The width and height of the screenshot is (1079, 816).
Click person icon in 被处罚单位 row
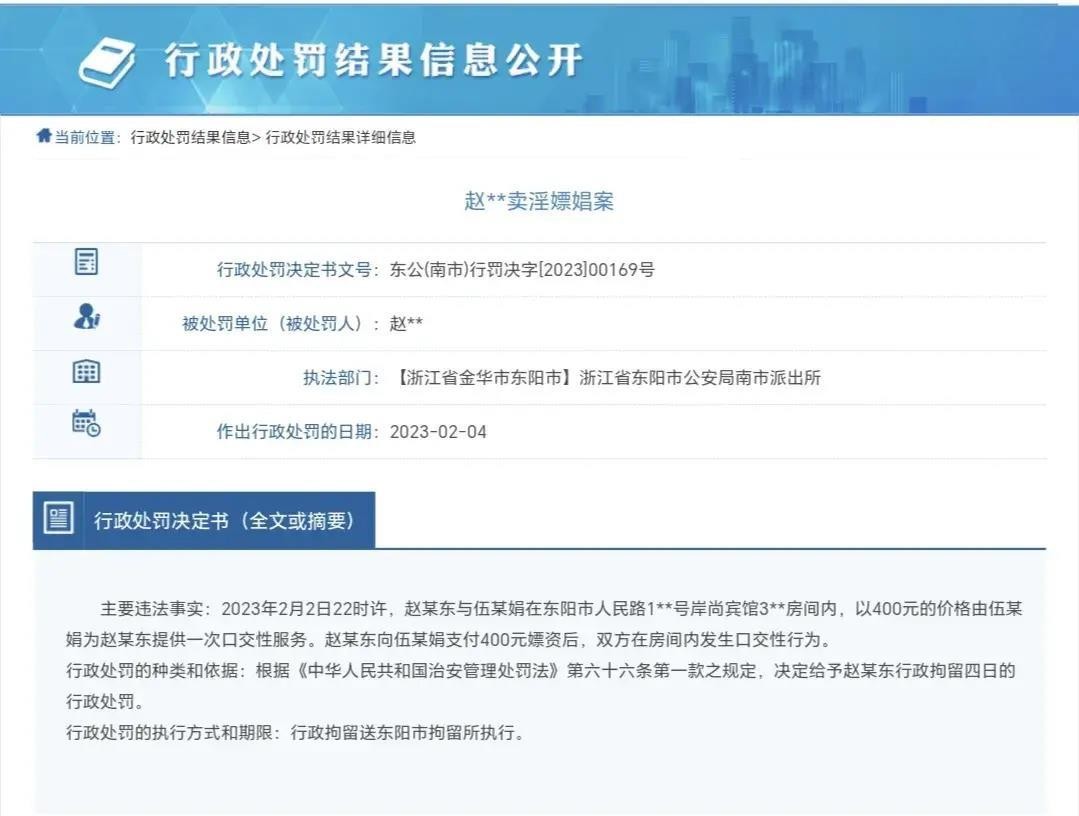click(87, 318)
